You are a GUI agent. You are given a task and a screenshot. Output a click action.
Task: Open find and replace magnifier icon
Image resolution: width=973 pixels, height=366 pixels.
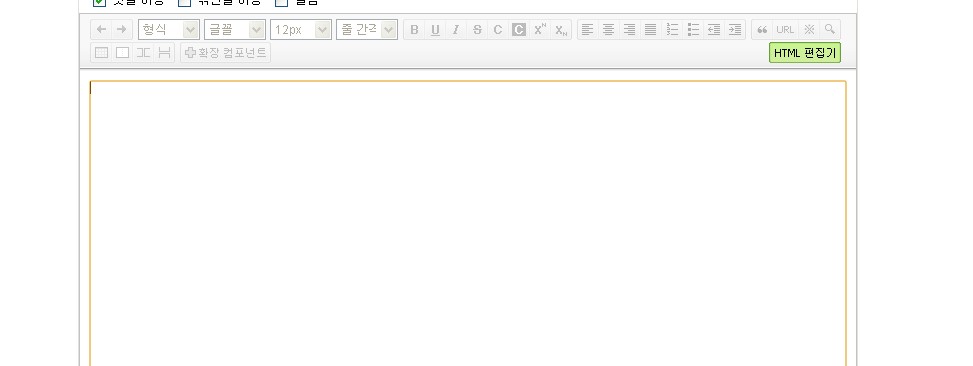pyautogui.click(x=830, y=30)
